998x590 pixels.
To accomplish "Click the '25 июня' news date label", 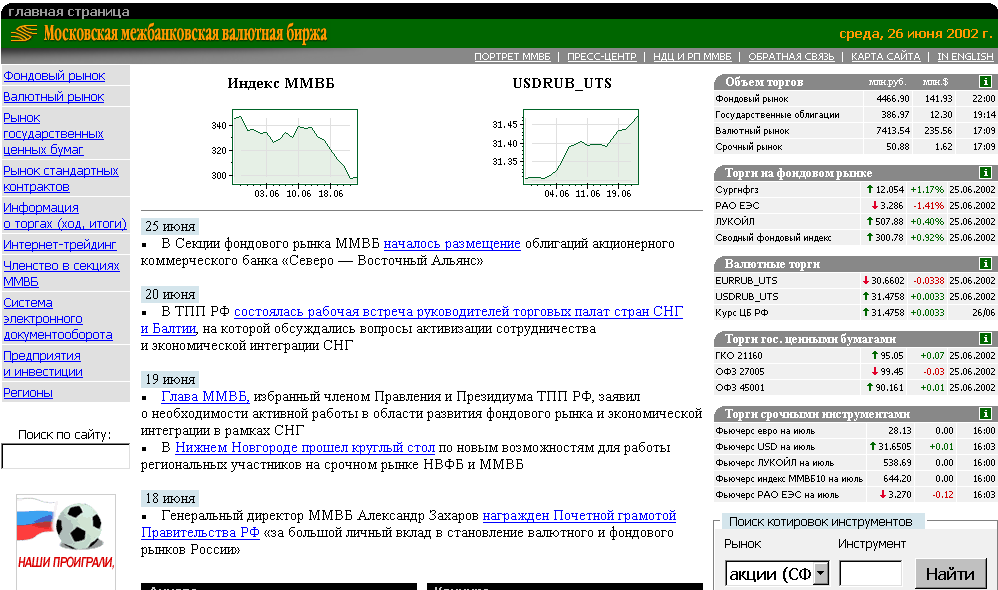I will tap(170, 227).
